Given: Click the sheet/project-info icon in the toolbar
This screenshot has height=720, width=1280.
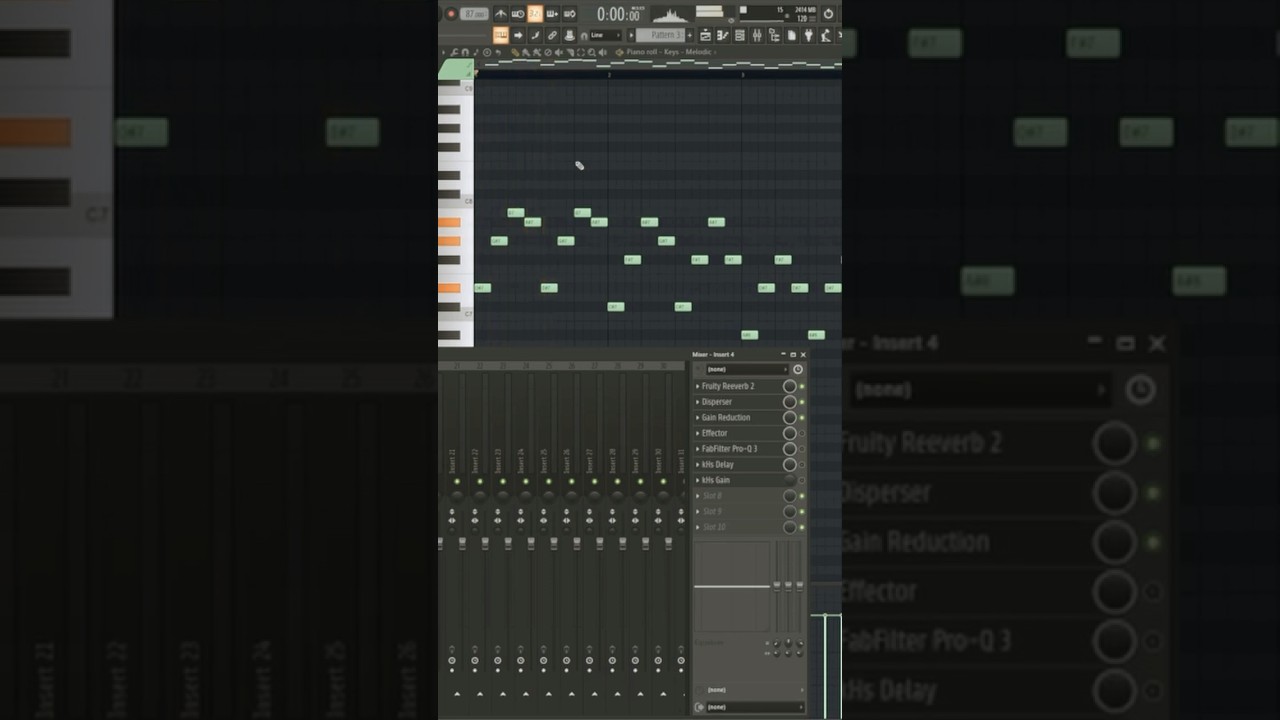Looking at the screenshot, I should tap(791, 35).
